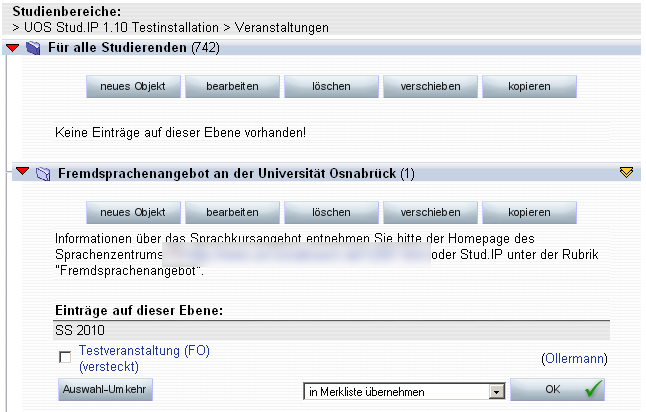Click 'bearbeiten' under Für alle Studierenden
Viewport: 646px width, 412px height.
coord(232,87)
